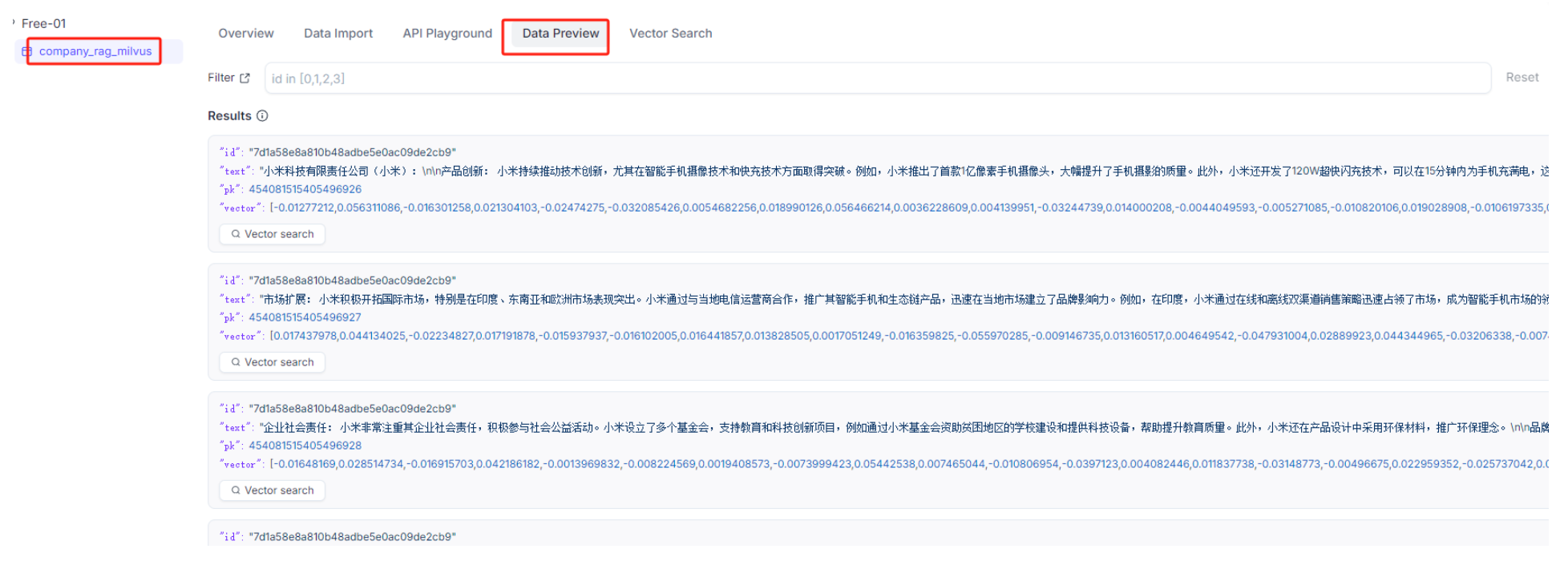Run Vector search on the second record
The height and width of the screenshot is (561, 1568).
pos(273,362)
